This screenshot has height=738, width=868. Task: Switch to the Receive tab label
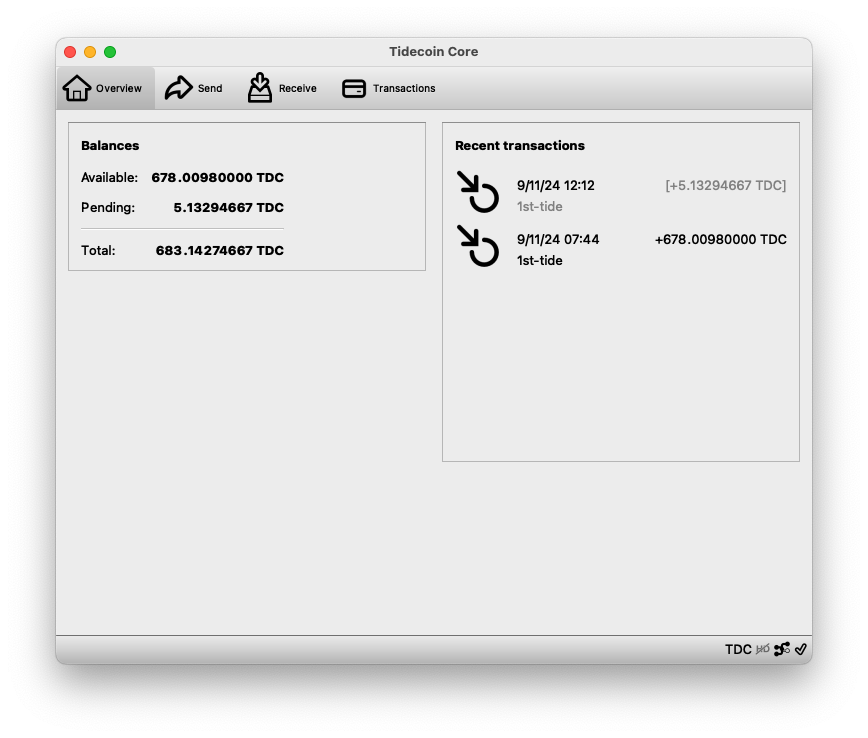coord(298,88)
